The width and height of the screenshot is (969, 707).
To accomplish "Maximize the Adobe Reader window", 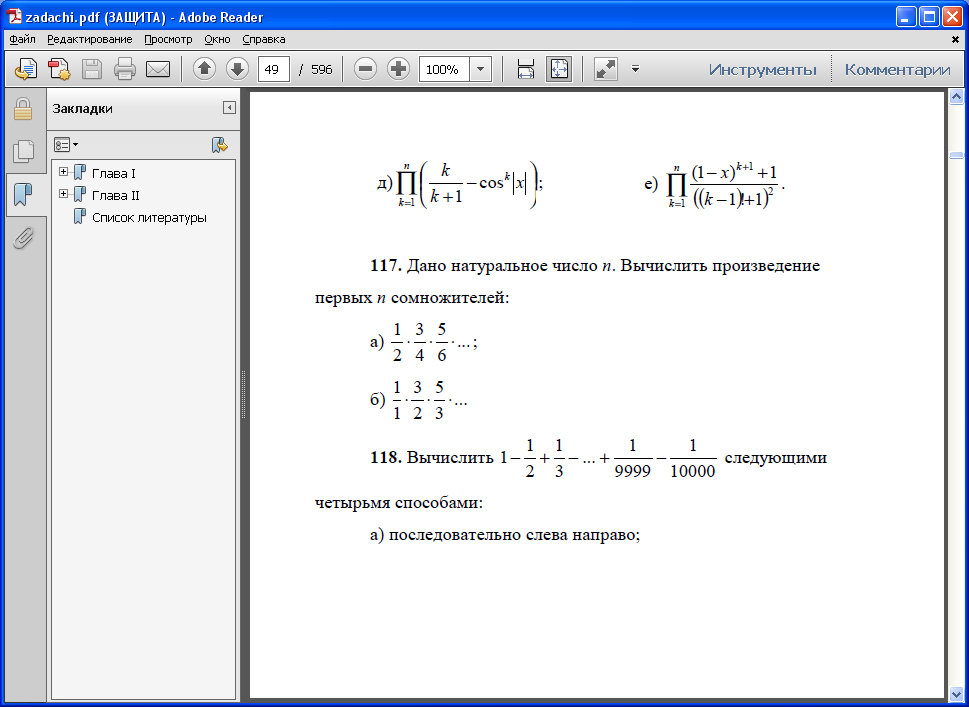I will (x=929, y=17).
